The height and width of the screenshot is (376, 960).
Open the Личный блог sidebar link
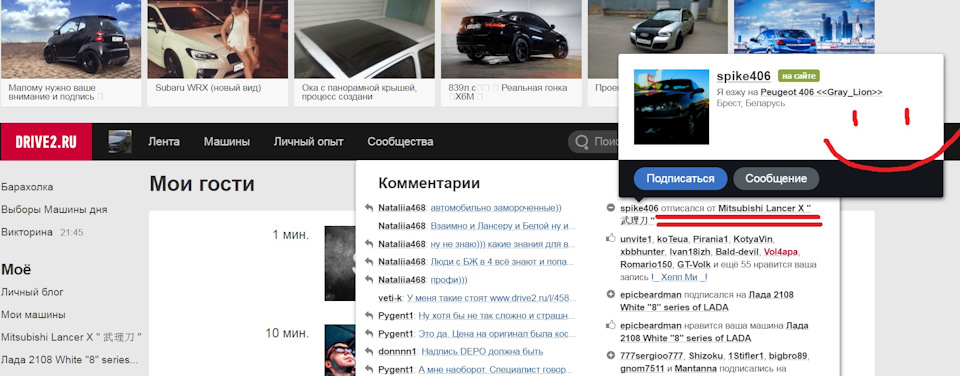click(32, 292)
